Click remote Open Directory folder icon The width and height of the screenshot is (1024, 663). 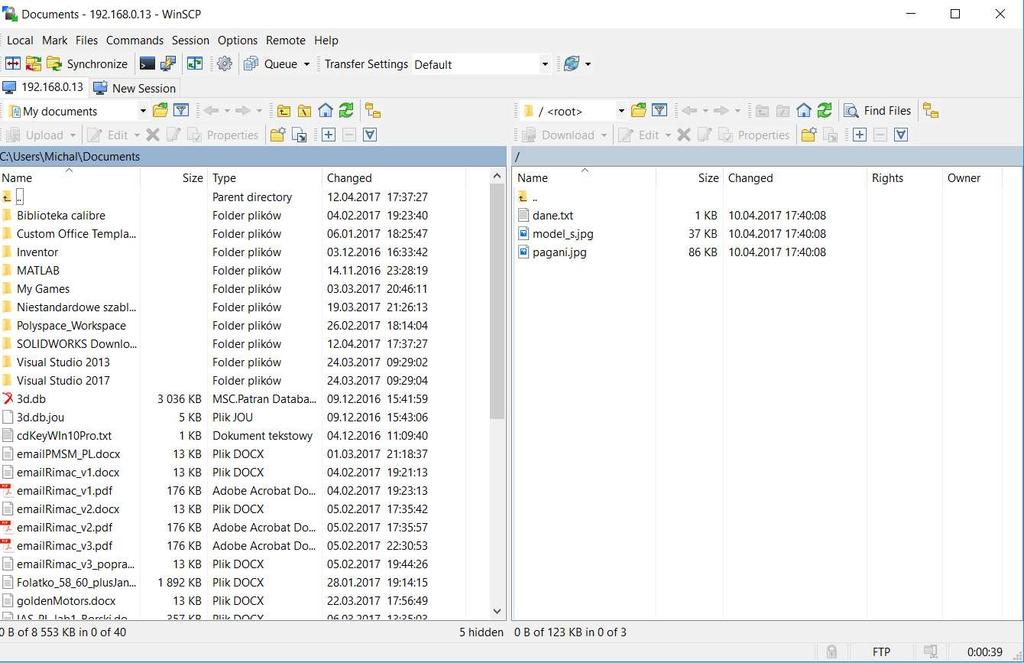[639, 110]
